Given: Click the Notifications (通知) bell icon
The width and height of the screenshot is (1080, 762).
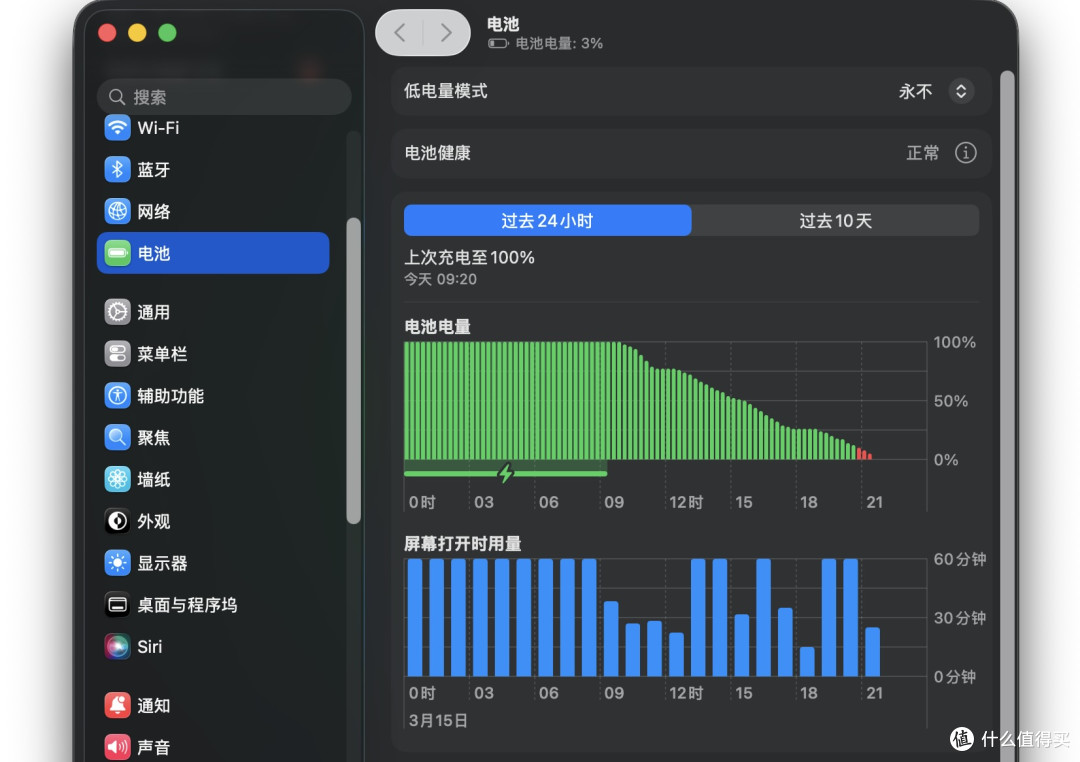Looking at the screenshot, I should 118,706.
